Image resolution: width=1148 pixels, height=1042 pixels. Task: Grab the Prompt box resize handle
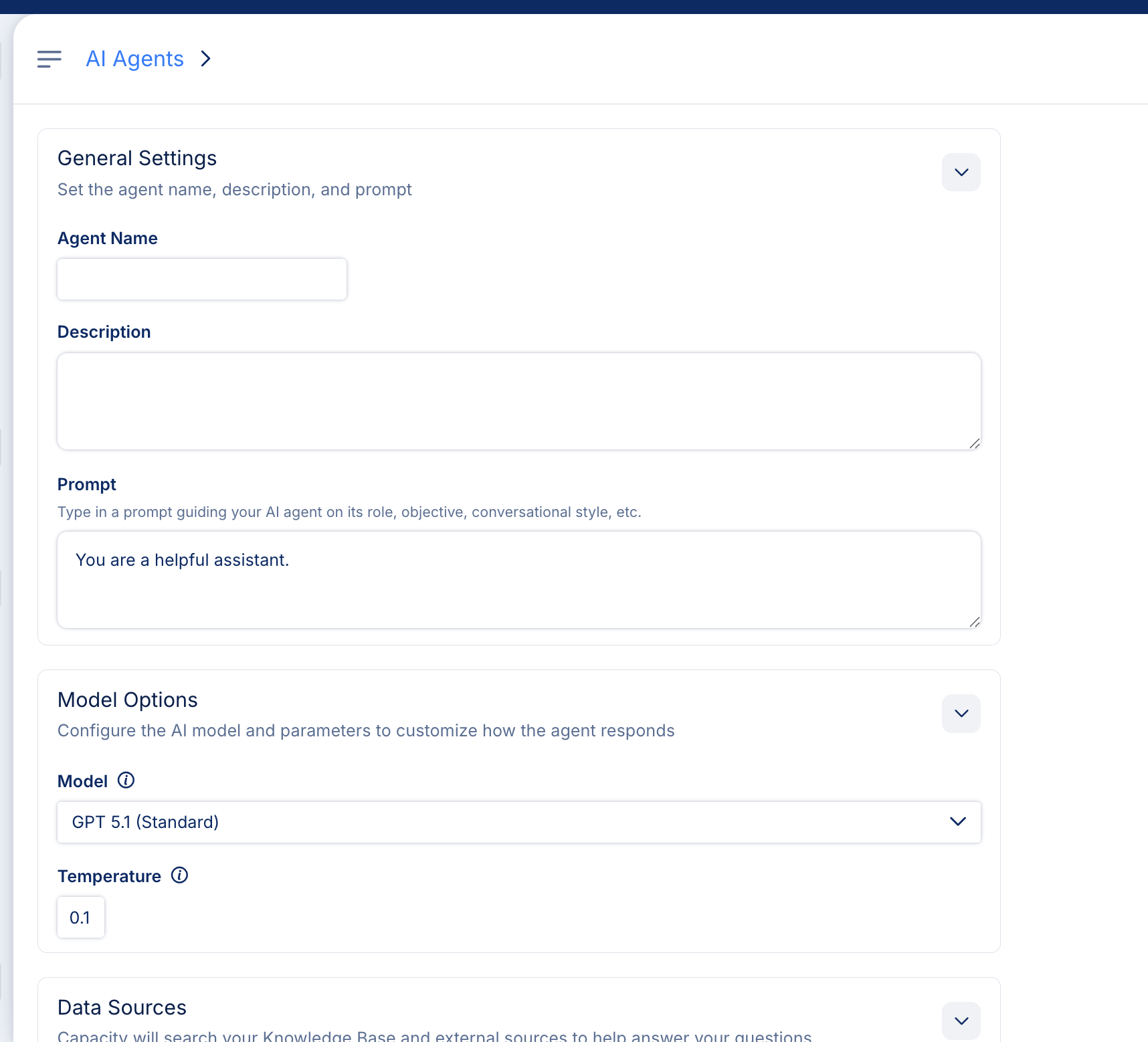pyautogui.click(x=975, y=622)
